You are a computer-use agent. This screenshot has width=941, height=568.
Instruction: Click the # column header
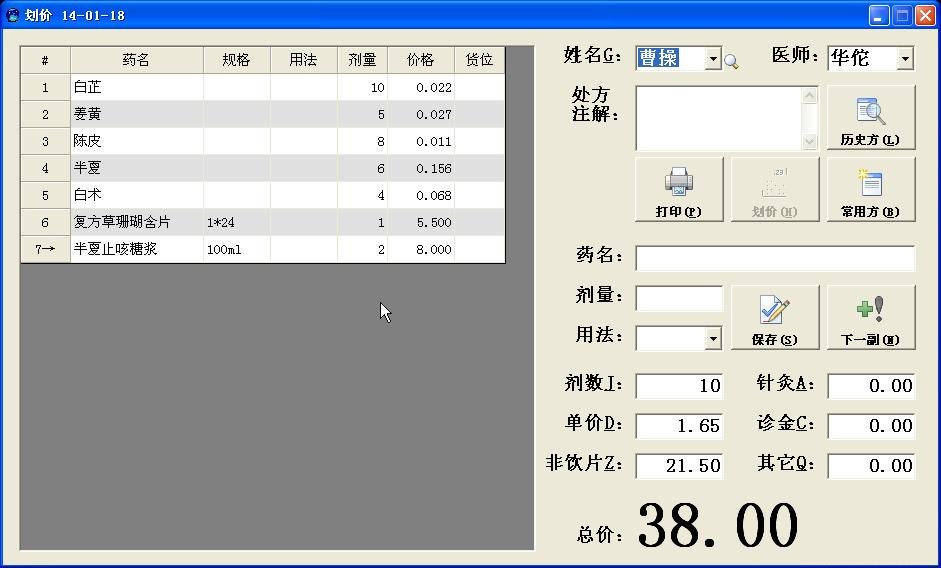click(x=46, y=60)
